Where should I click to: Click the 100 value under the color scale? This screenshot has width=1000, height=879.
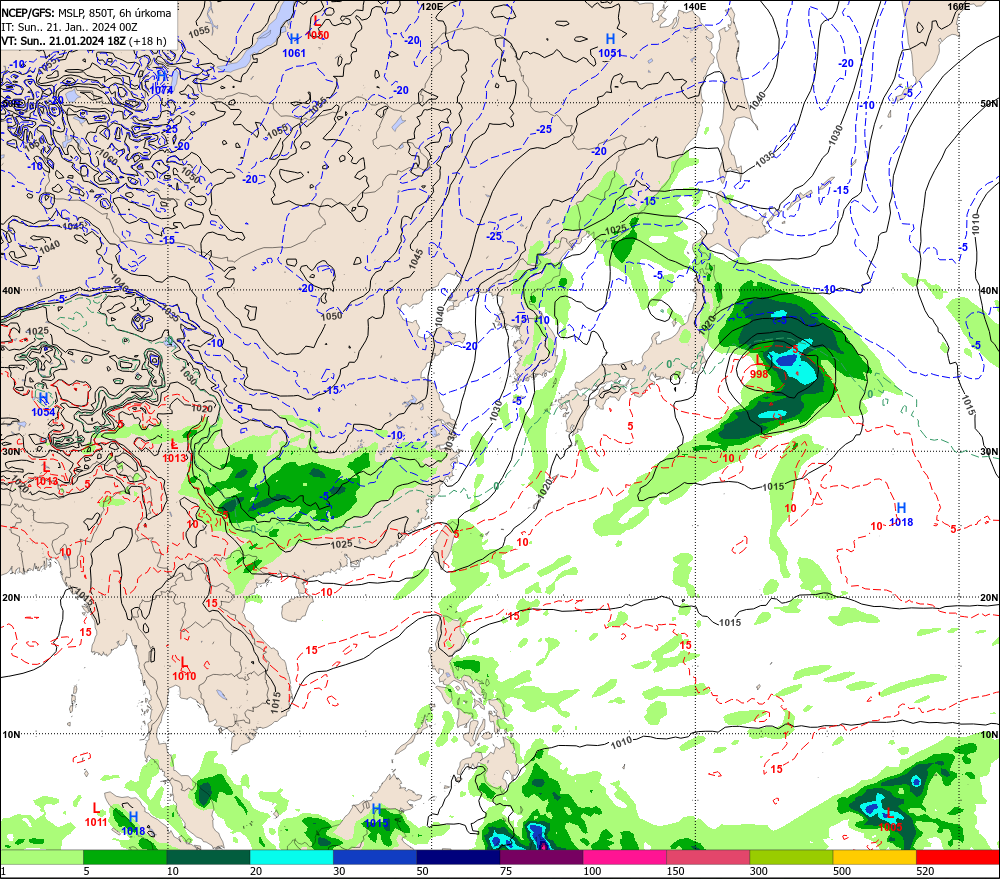[x=592, y=871]
